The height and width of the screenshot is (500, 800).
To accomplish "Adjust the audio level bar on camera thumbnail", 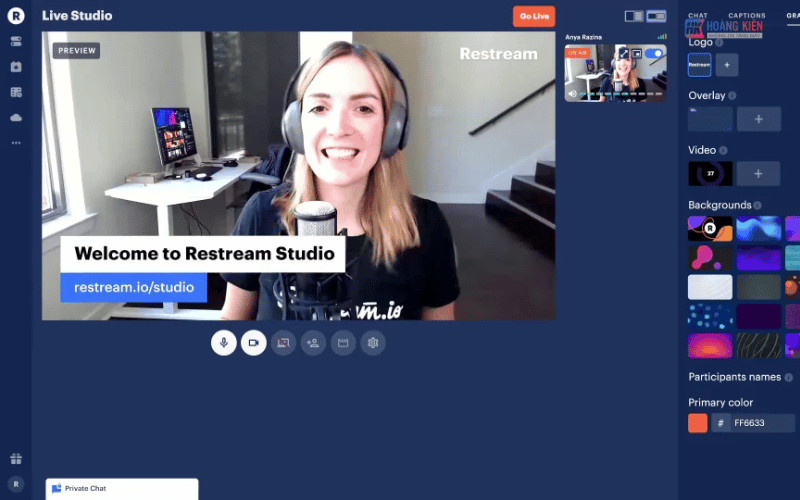I will [x=621, y=94].
